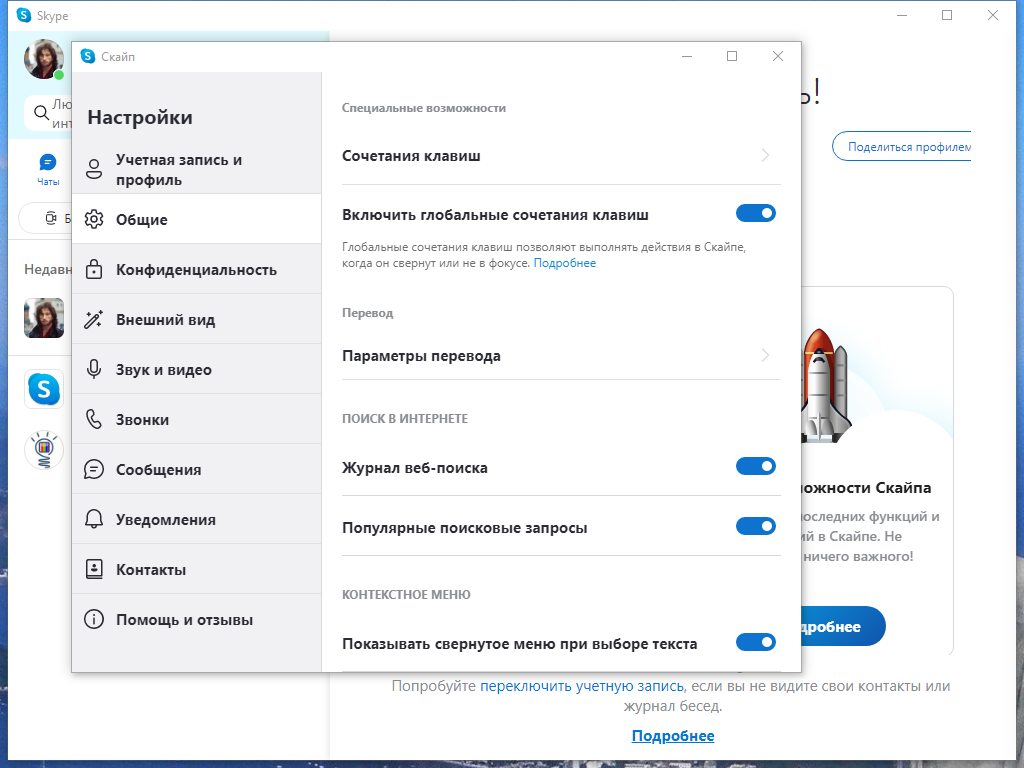Maximize the main Skype window
This screenshot has height=768, width=1024.
947,15
